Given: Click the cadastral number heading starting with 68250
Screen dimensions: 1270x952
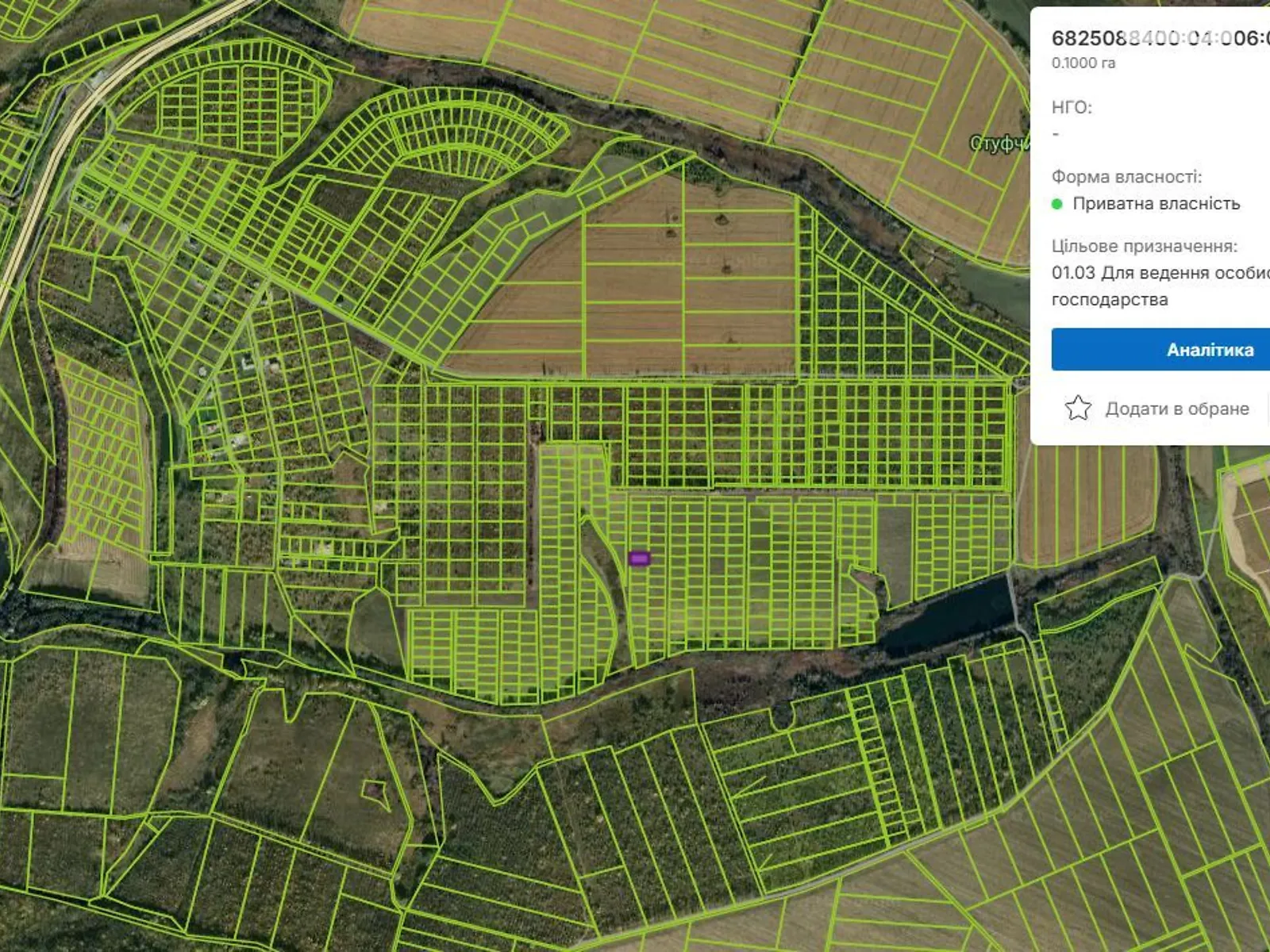Looking at the screenshot, I should click(x=1159, y=38).
